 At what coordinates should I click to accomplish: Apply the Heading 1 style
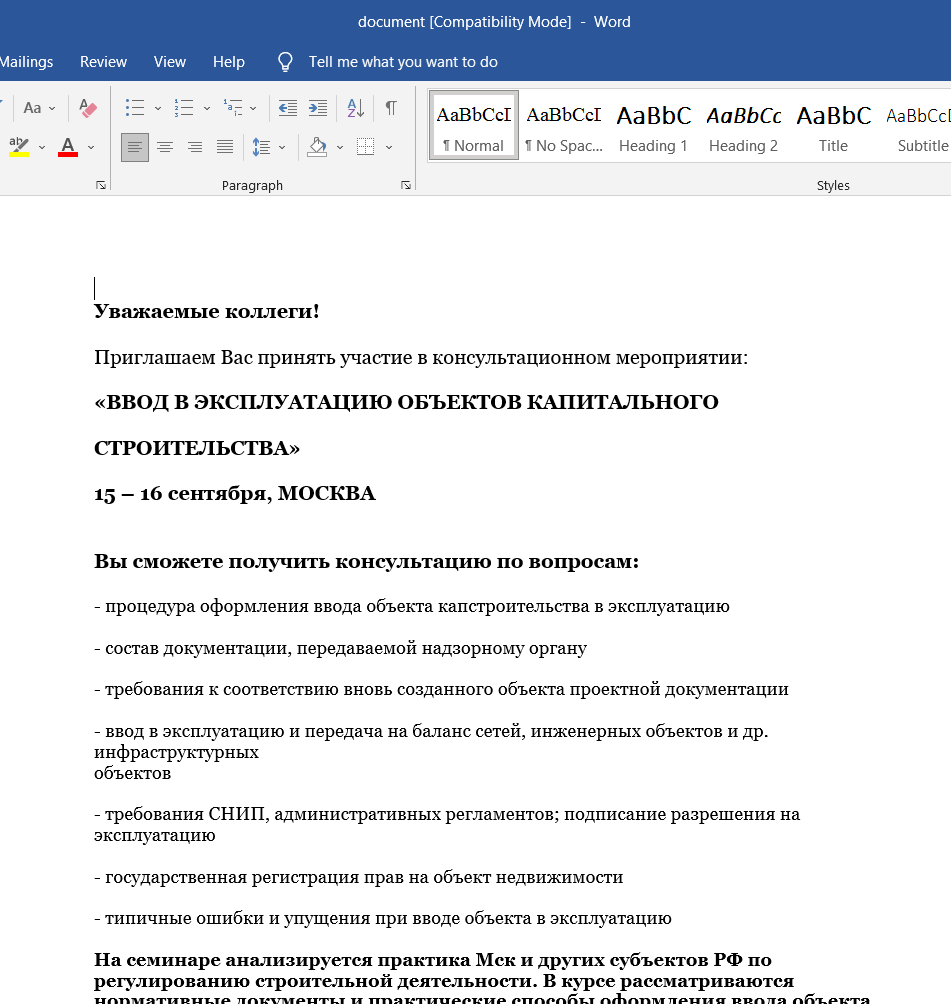(653, 126)
